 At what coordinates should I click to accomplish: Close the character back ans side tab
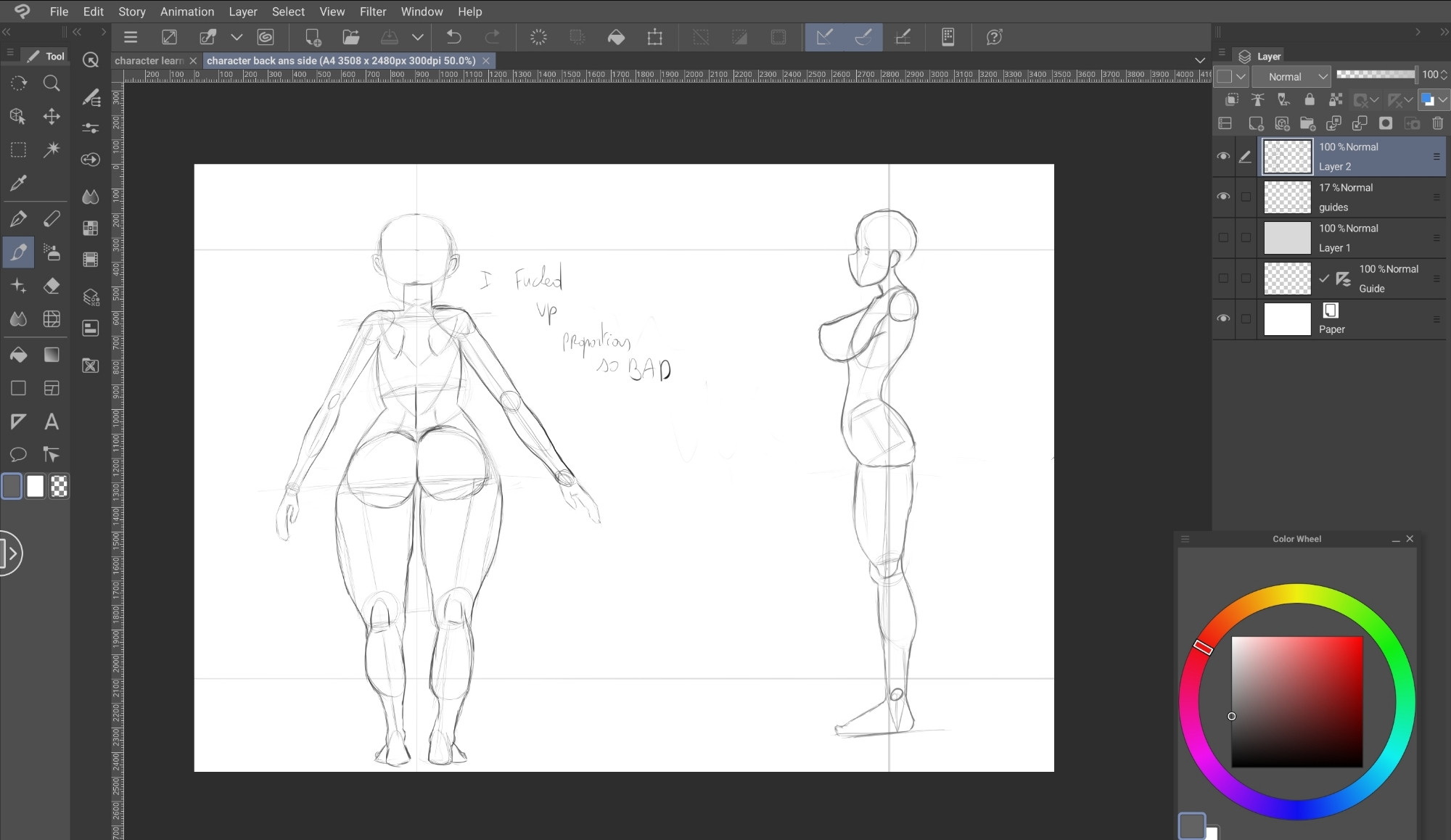[x=486, y=61]
